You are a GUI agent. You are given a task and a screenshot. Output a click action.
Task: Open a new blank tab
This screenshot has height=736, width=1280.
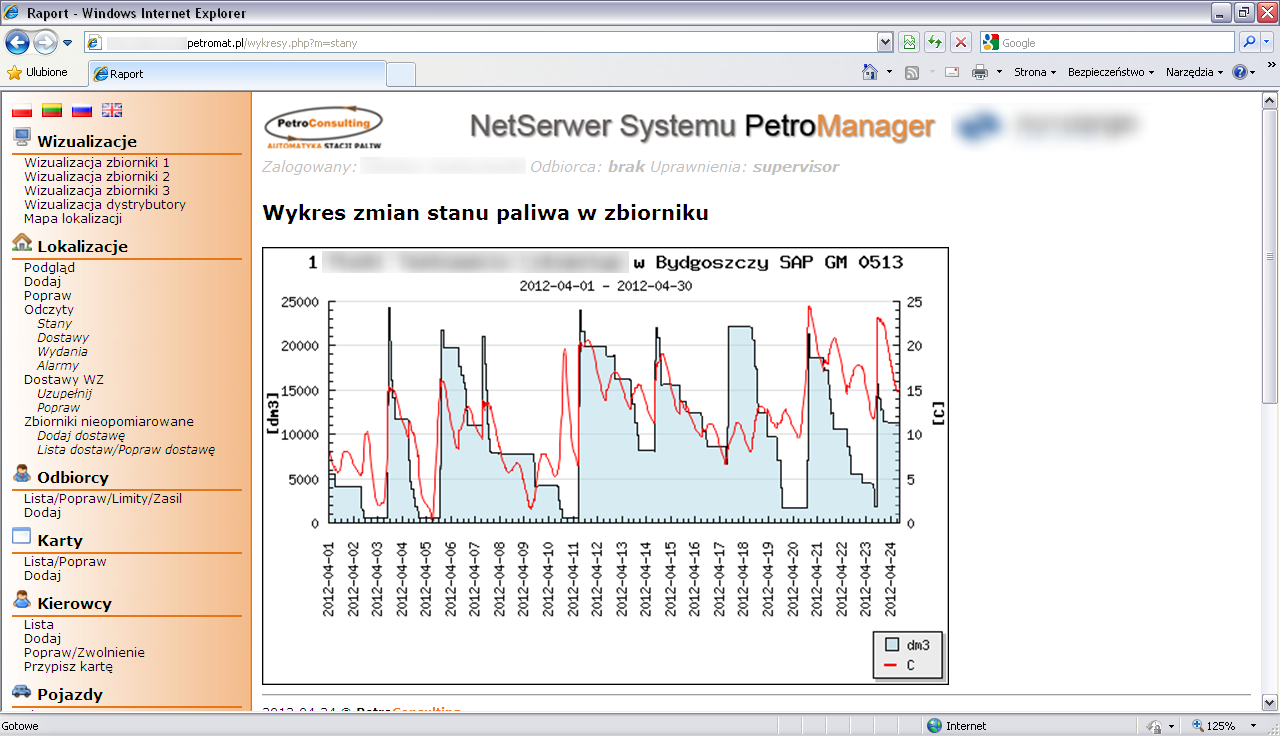tap(401, 74)
